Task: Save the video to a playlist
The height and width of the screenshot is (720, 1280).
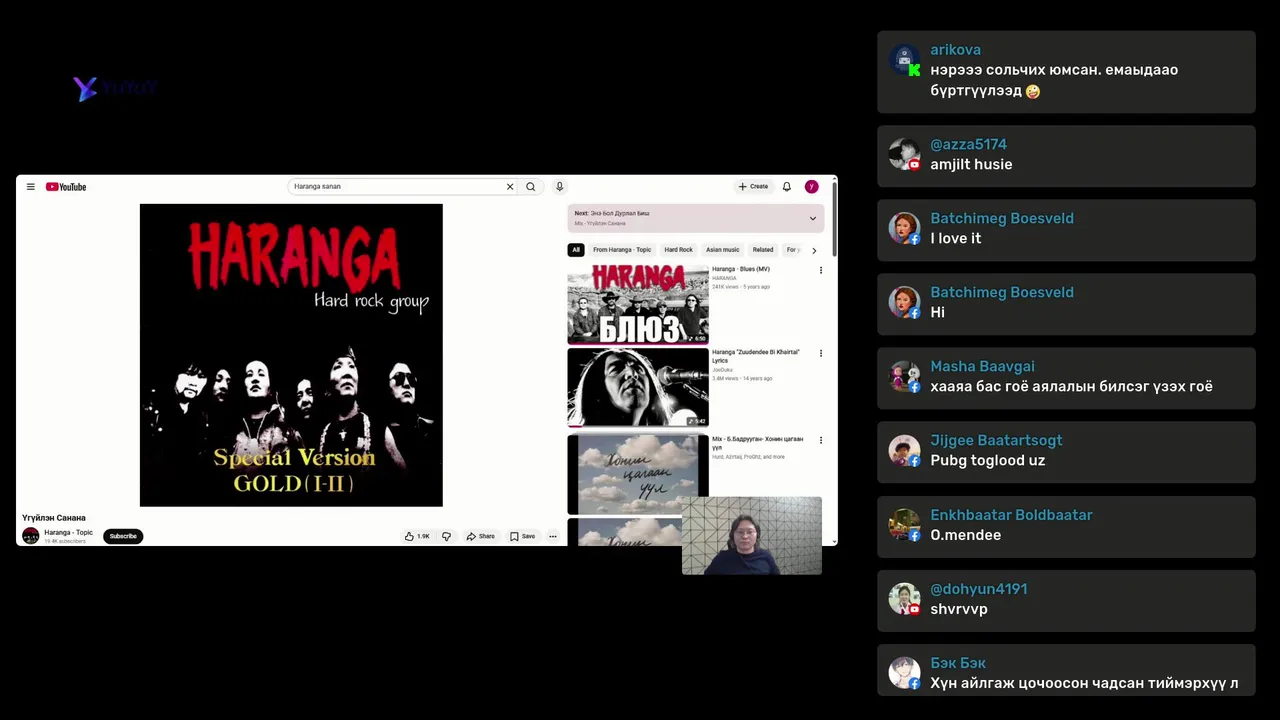Action: point(522,536)
